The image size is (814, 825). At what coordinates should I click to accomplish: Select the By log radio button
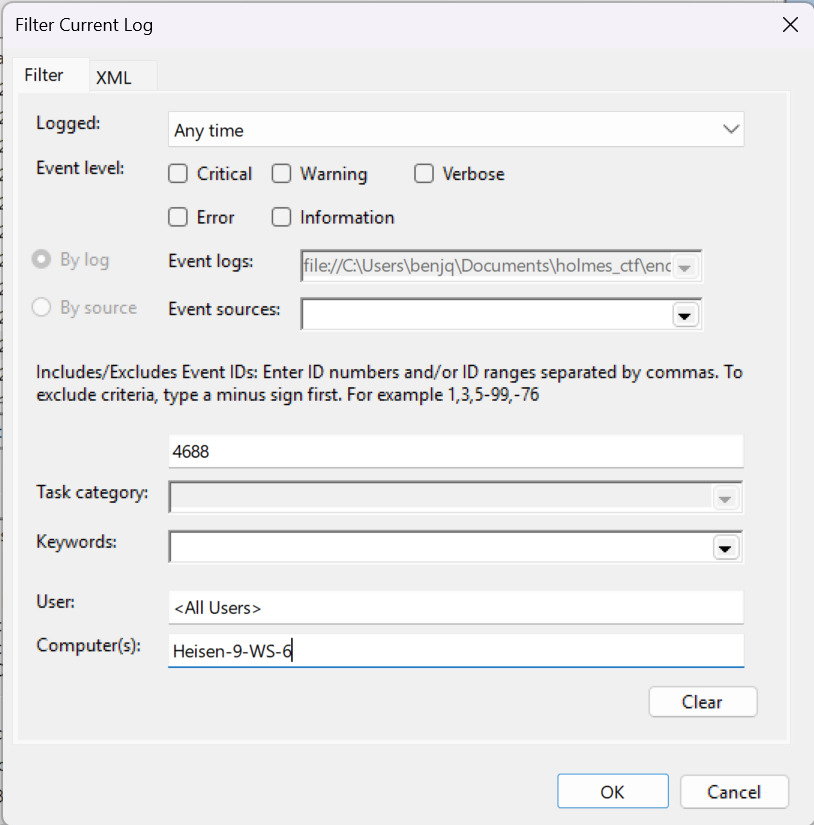click(42, 260)
